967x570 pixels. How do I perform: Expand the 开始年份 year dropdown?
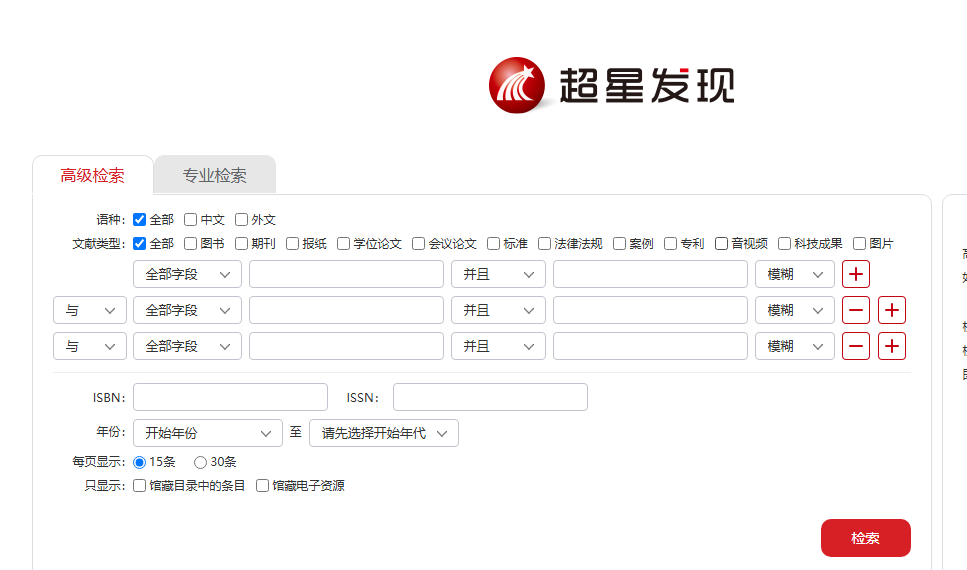coord(208,433)
